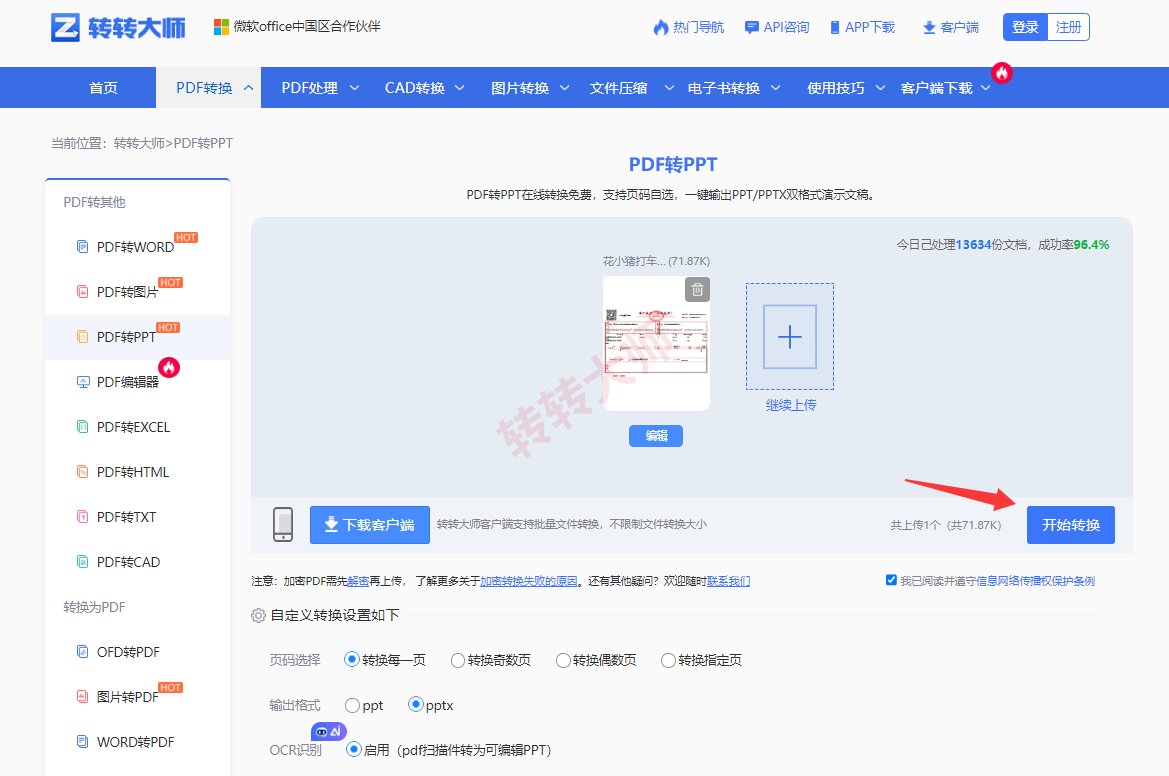
Task: Click the 开始转换 button
Action: pyautogui.click(x=1071, y=525)
